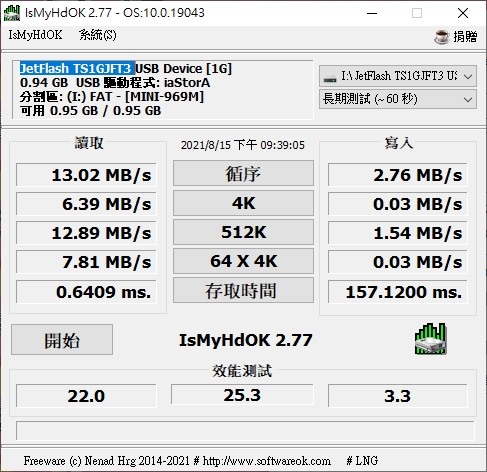Open the IsMyHdOK menu
Screen dimensions: 487x472
click(x=35, y=35)
